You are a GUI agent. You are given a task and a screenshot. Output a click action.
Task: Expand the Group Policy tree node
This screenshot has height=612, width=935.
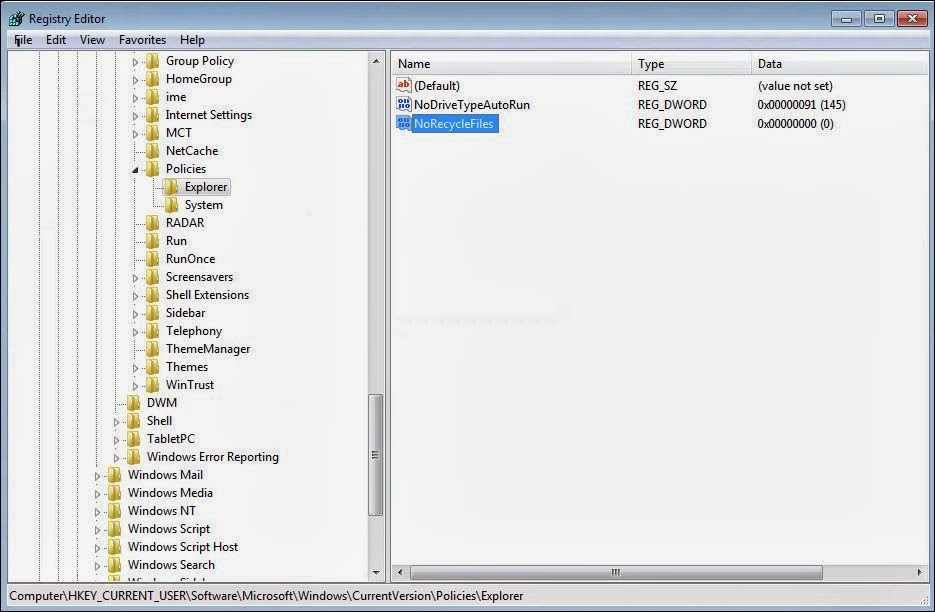click(x=136, y=62)
